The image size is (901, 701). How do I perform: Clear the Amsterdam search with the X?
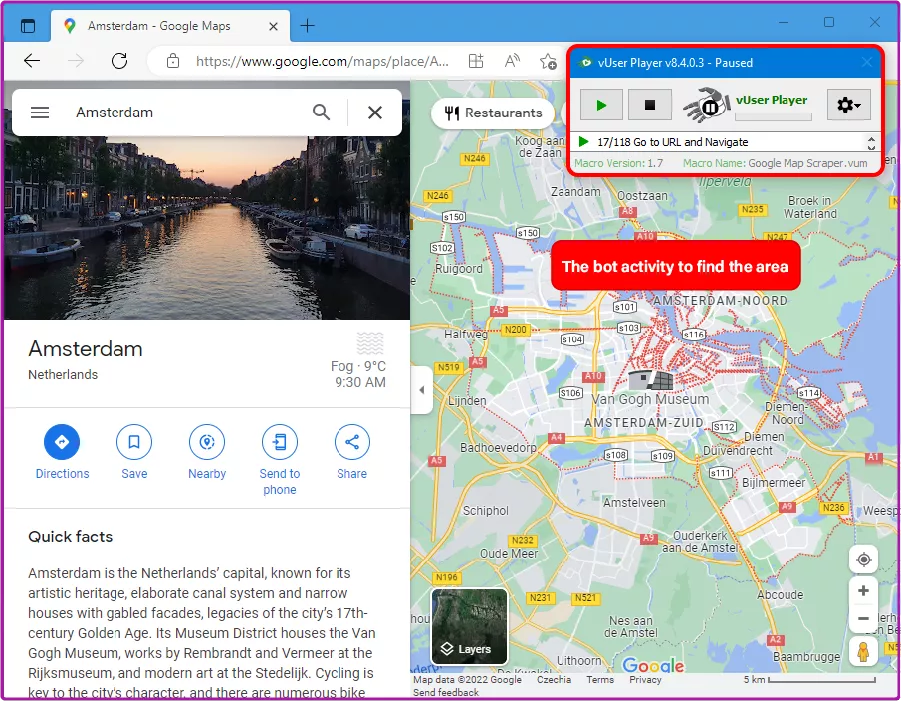[375, 112]
